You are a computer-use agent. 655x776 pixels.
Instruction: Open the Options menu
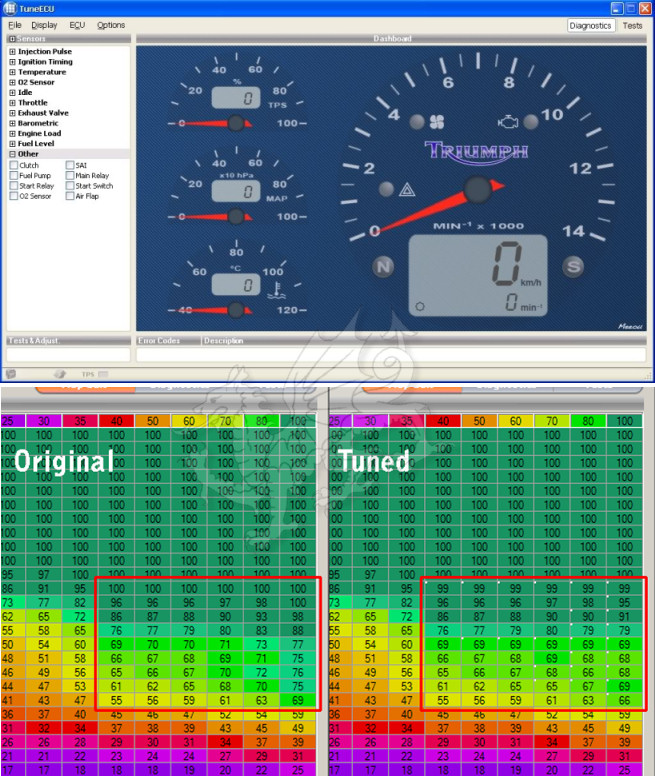[111, 25]
